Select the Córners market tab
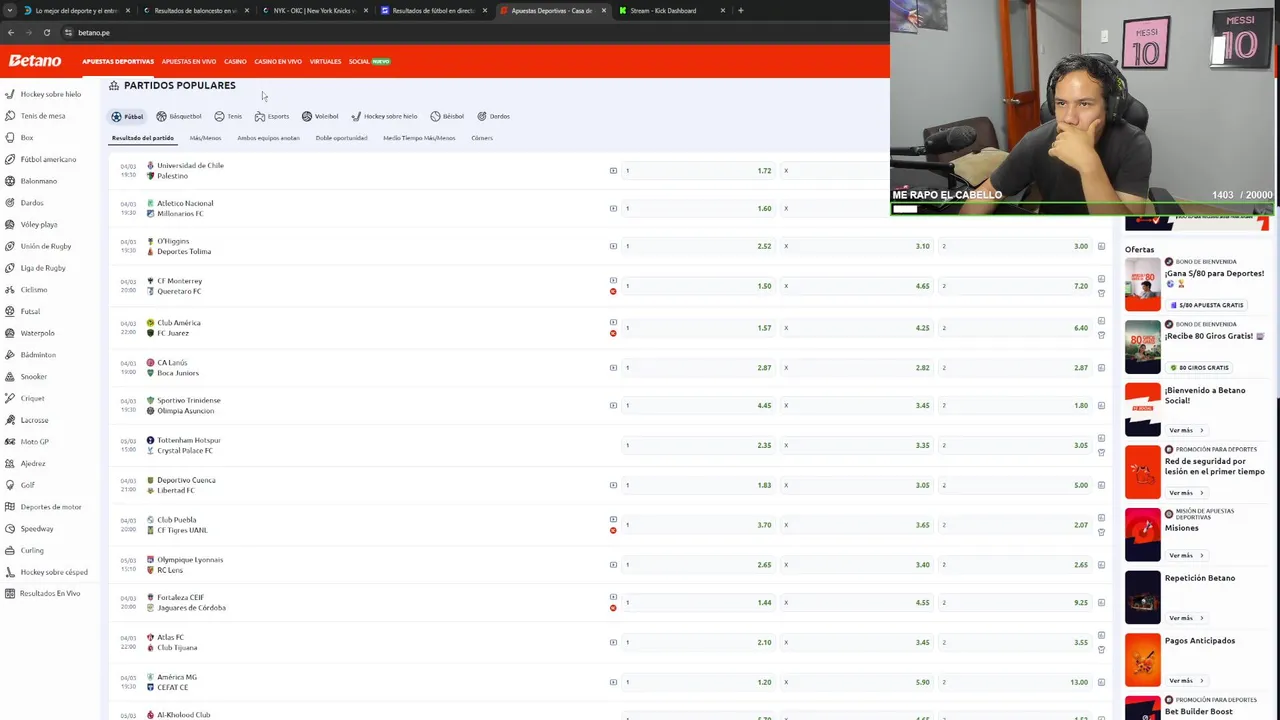 click(481, 138)
